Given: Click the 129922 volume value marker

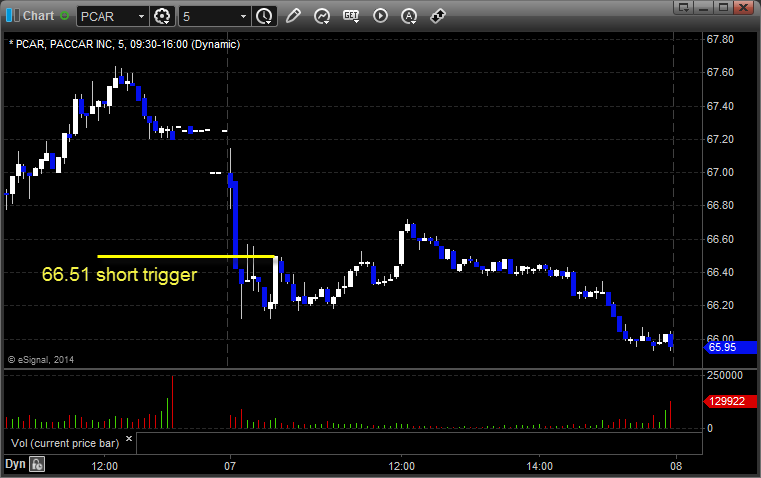Looking at the screenshot, I should (x=730, y=401).
